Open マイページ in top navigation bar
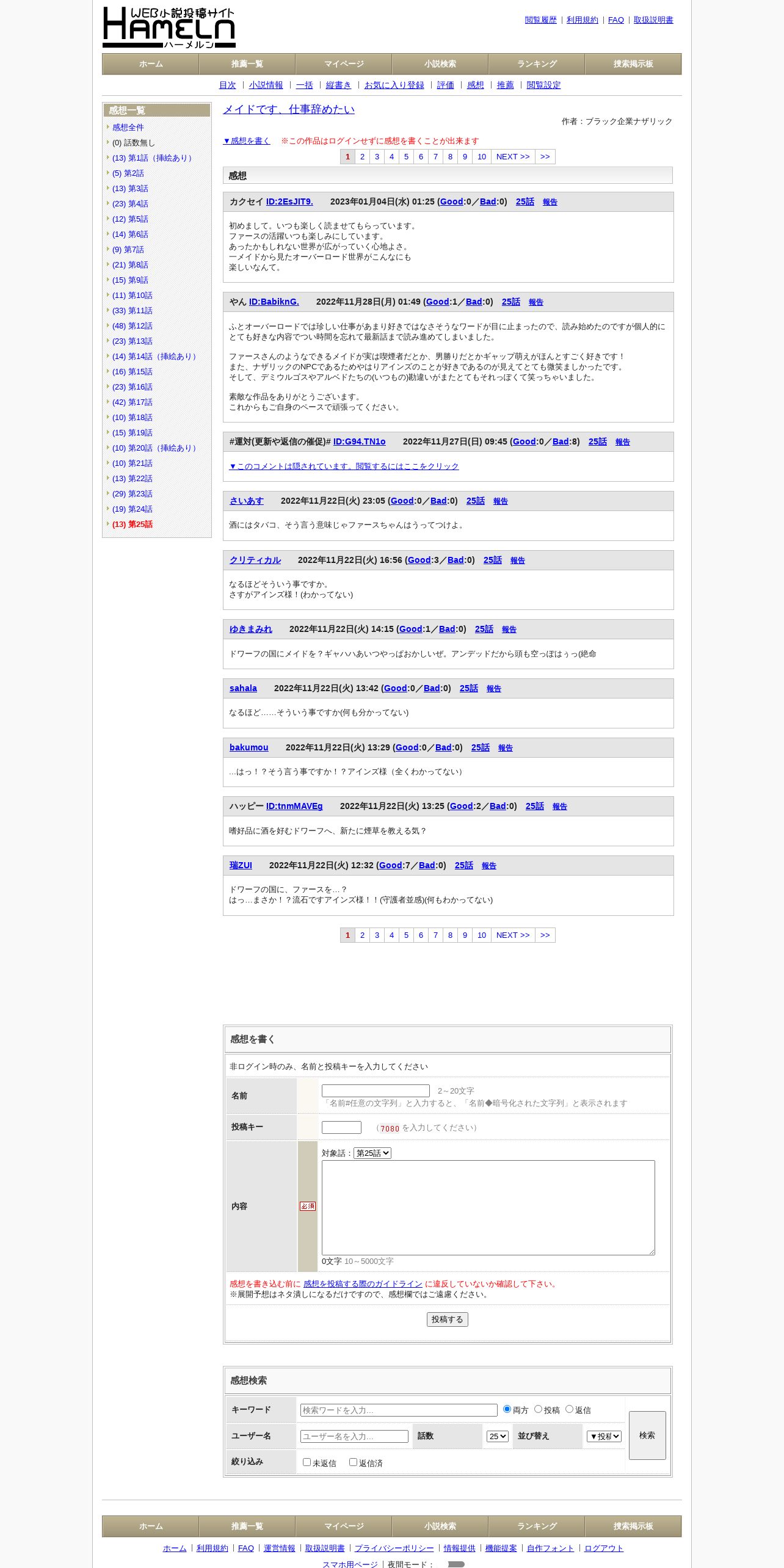This screenshot has height=1568, width=784. [344, 64]
